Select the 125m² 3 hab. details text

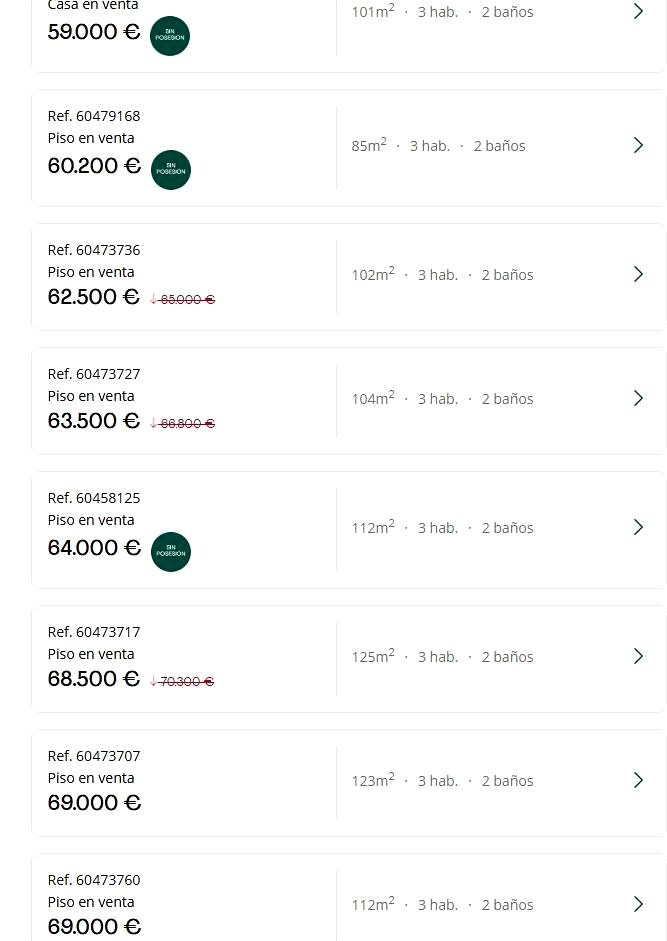click(x=442, y=657)
